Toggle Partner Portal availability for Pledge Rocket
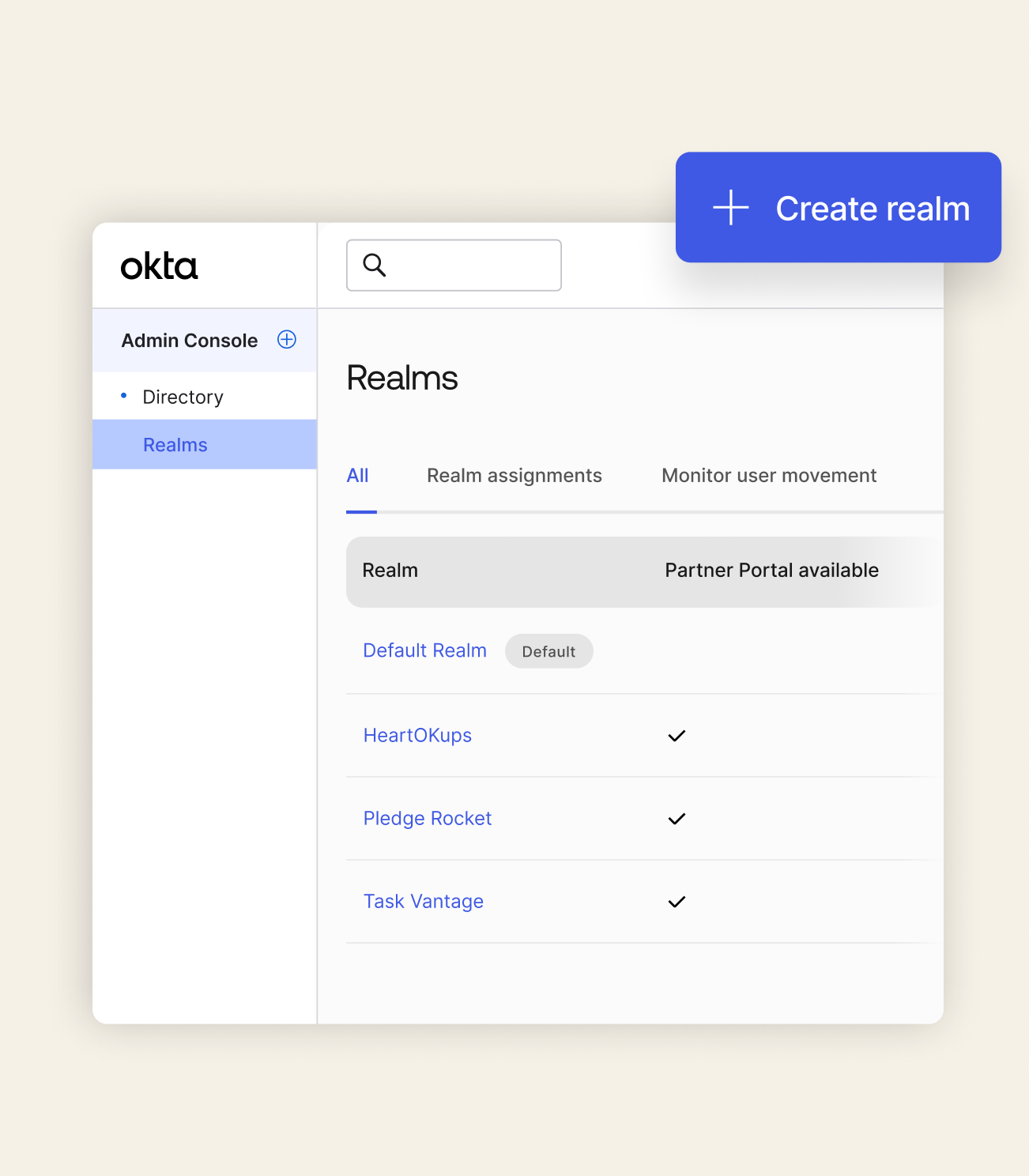The height and width of the screenshot is (1176, 1029). coord(677,819)
